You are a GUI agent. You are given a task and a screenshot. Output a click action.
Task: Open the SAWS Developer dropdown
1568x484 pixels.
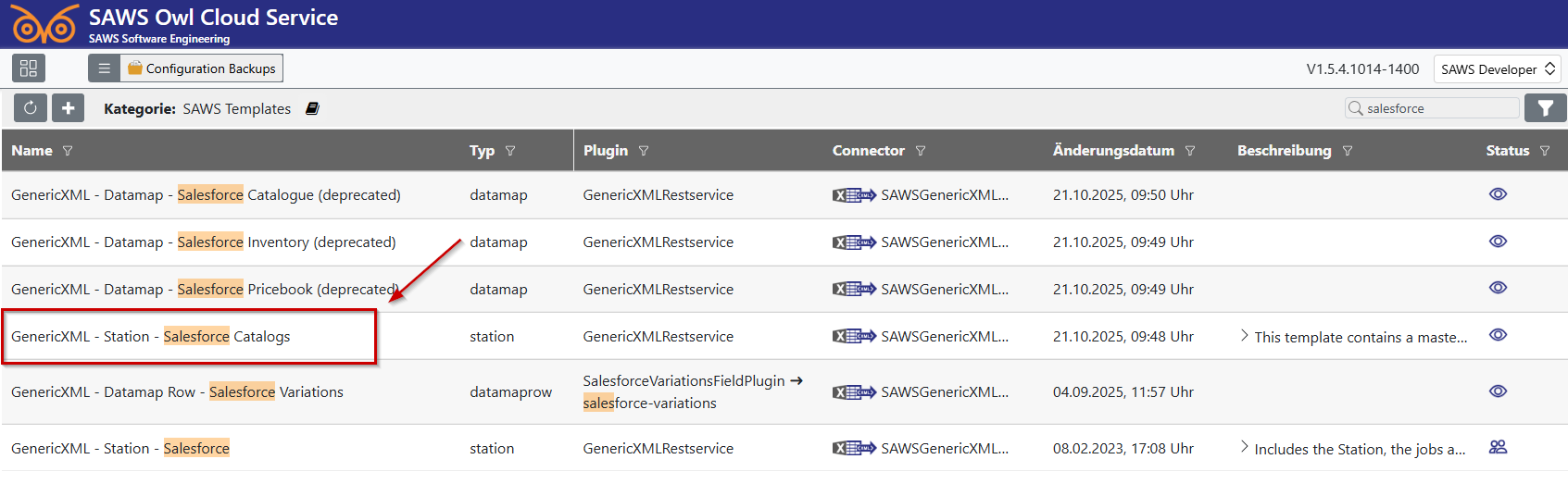[1497, 69]
